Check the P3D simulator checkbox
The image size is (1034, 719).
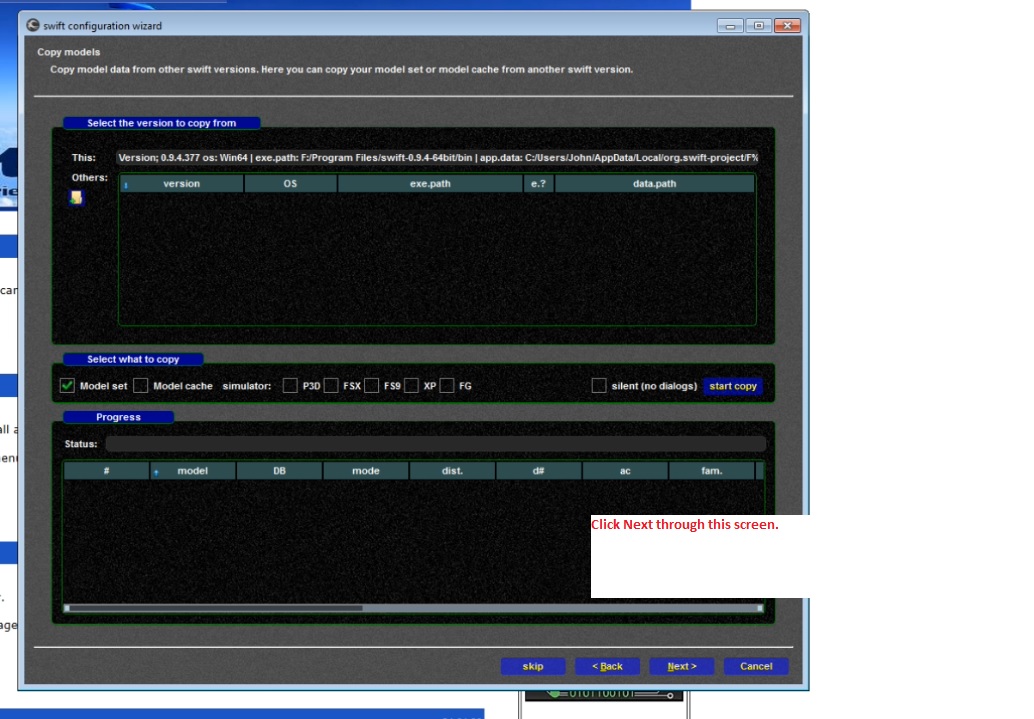pyautogui.click(x=289, y=386)
